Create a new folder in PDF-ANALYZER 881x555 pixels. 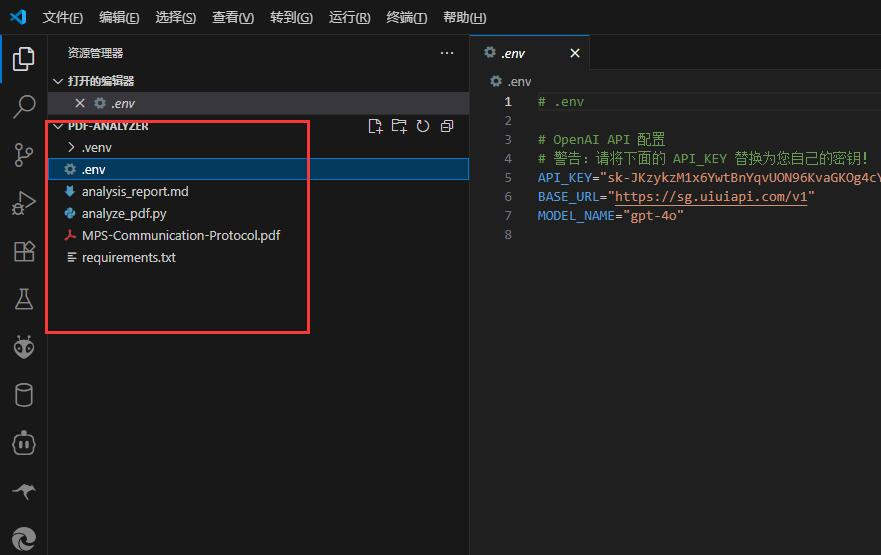(x=399, y=126)
